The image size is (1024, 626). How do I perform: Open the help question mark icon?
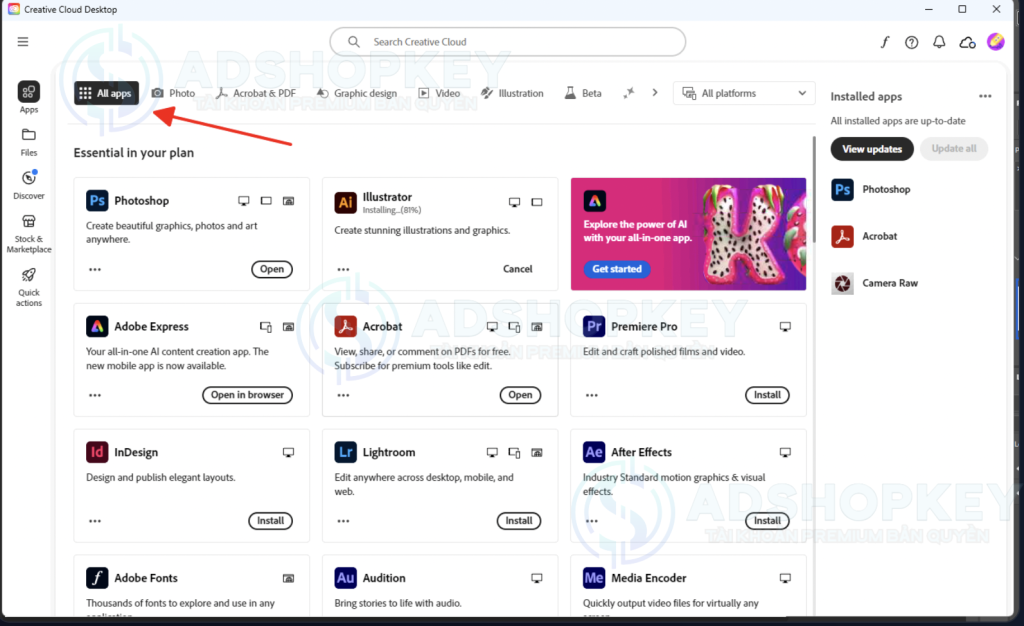[x=912, y=42]
